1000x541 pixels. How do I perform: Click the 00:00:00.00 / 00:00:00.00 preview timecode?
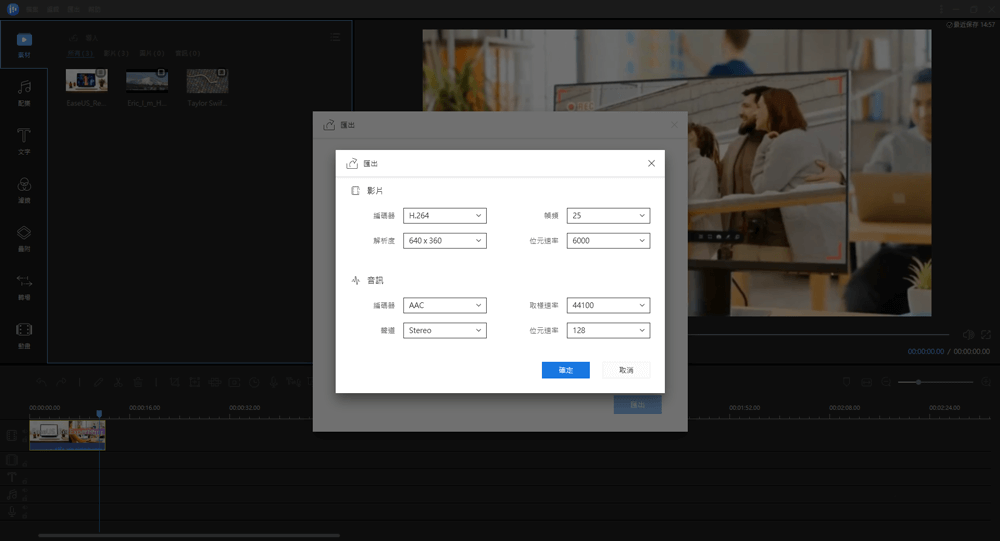tap(948, 352)
